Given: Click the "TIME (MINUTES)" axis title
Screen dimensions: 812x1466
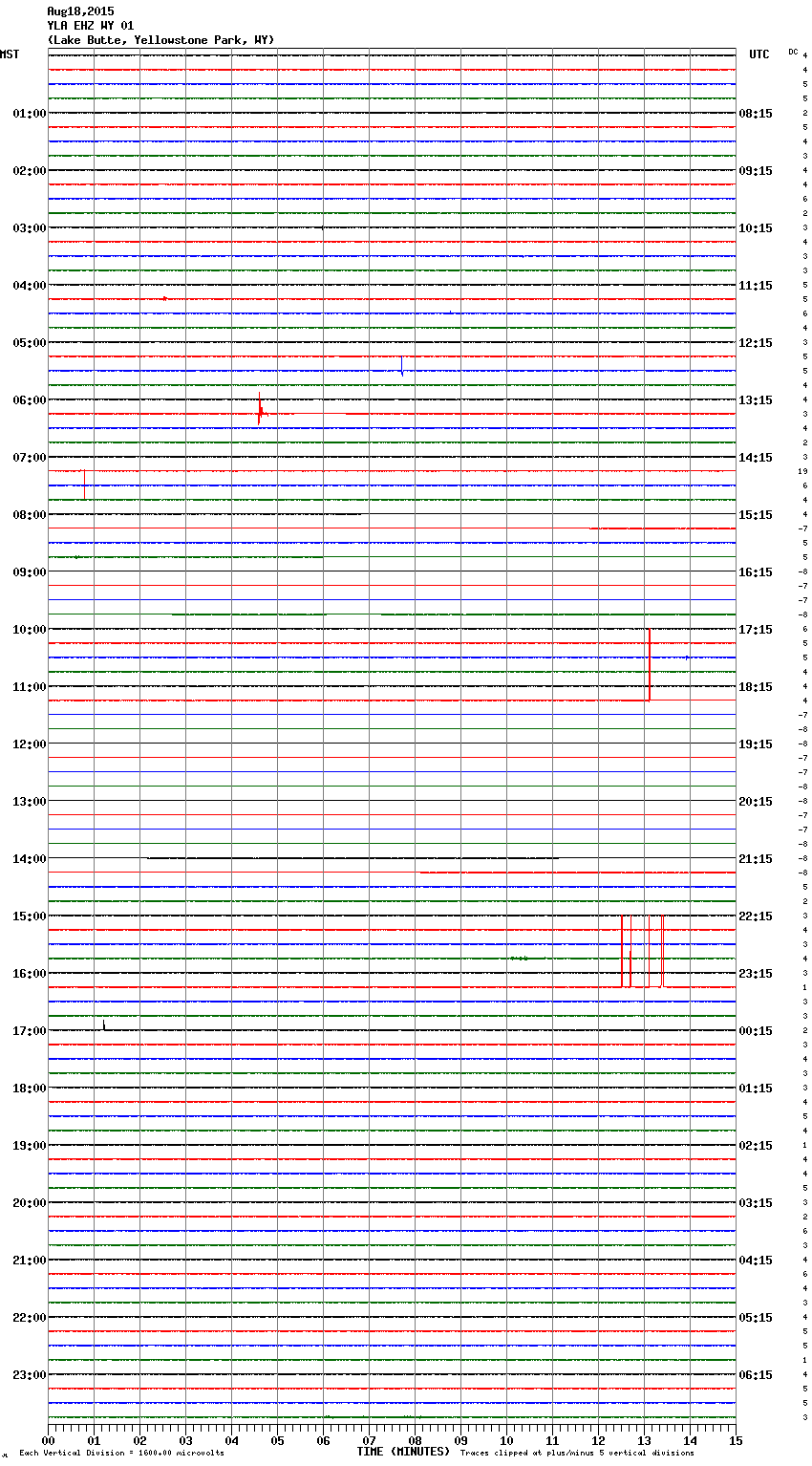Looking at the screenshot, I should 403,1452.
